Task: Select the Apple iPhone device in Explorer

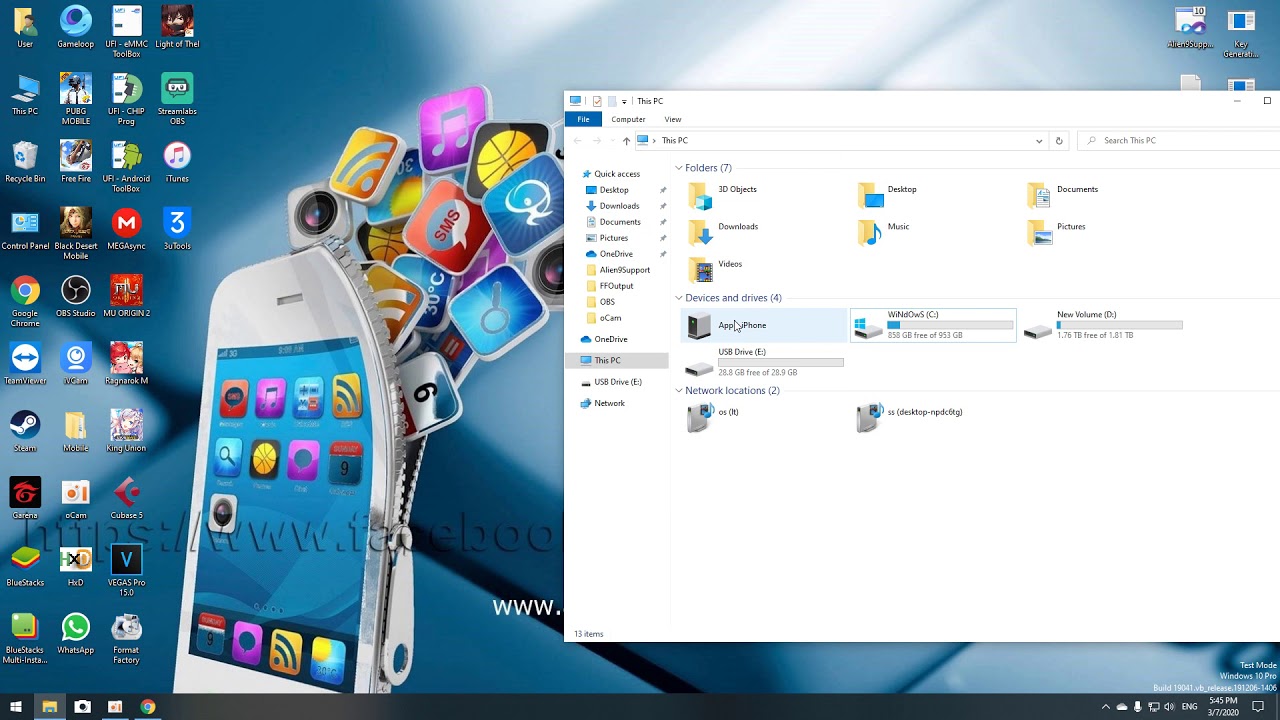Action: click(764, 325)
